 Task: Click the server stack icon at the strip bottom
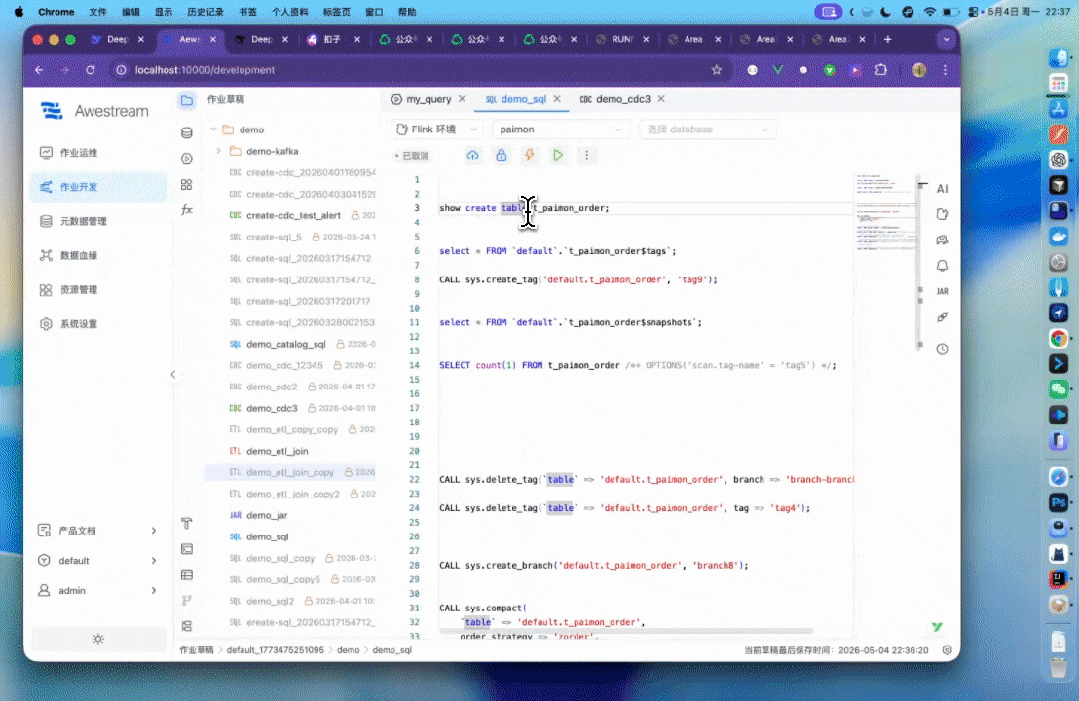click(186, 626)
